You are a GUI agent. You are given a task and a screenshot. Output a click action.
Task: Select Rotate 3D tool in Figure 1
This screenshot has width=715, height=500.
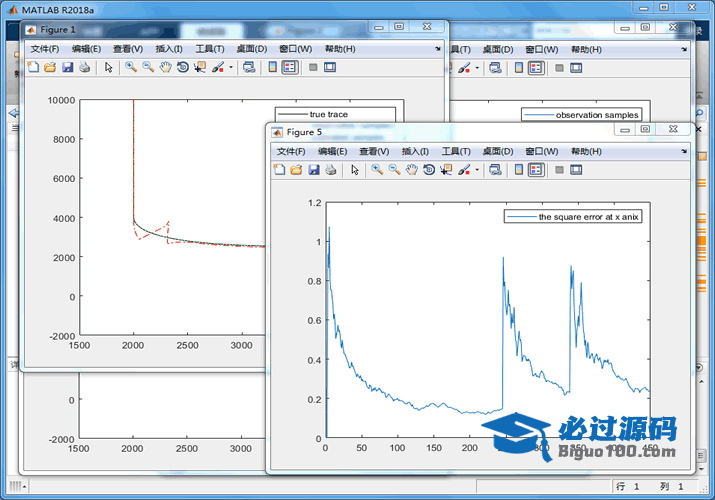point(183,67)
